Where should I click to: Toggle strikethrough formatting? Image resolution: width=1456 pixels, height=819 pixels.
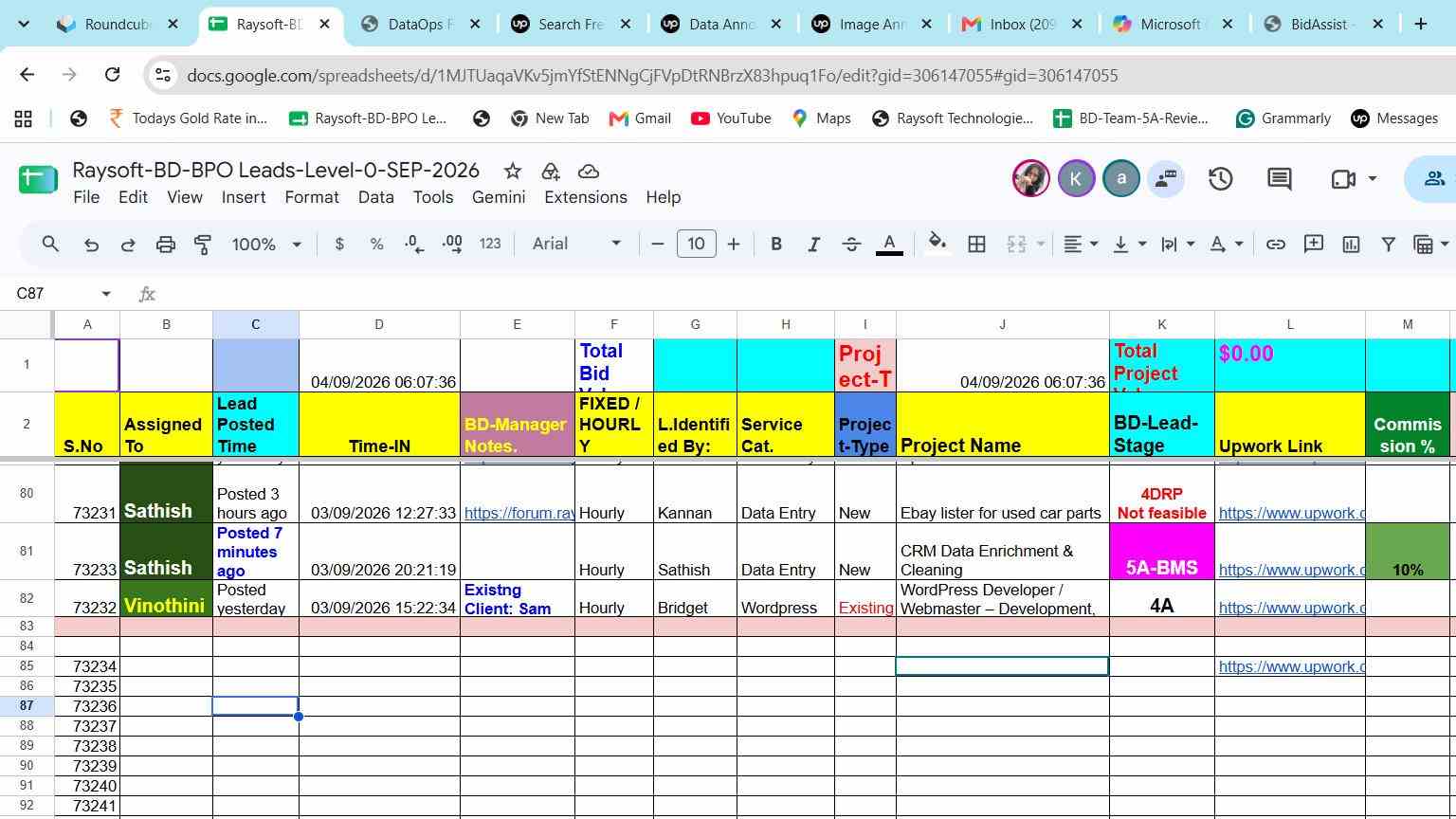click(851, 245)
